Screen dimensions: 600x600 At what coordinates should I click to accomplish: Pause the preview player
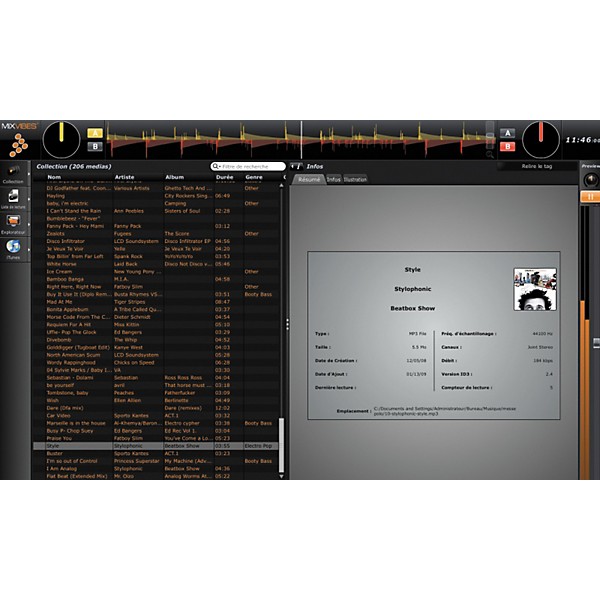(x=590, y=197)
